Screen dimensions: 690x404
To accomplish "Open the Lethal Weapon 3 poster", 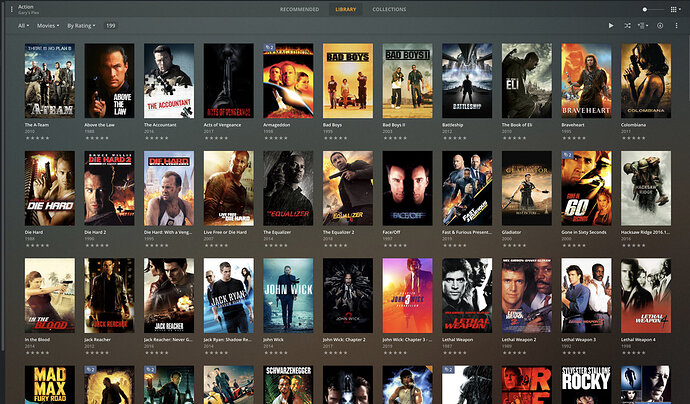I will pos(586,295).
